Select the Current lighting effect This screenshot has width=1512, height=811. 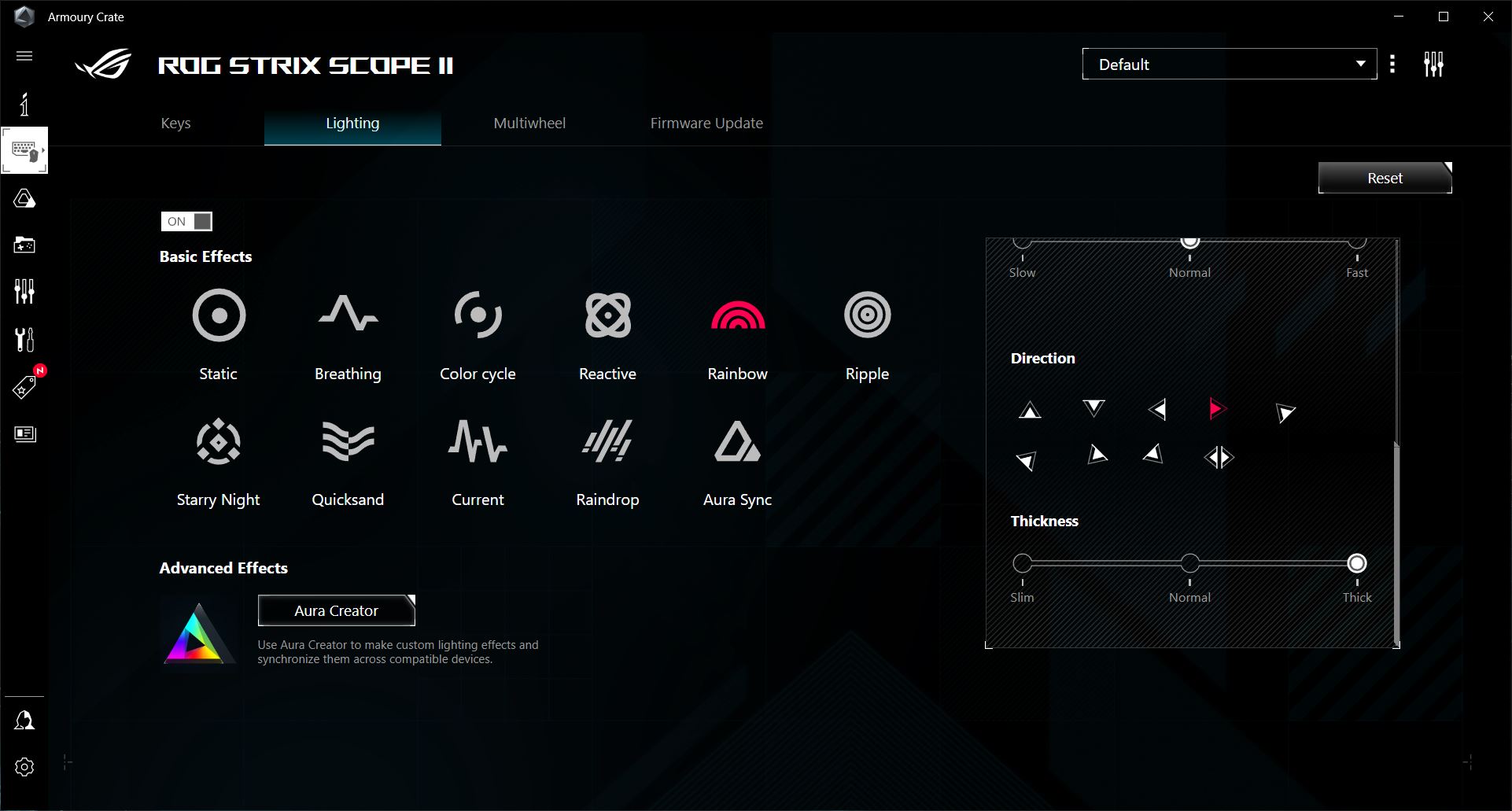pos(478,463)
